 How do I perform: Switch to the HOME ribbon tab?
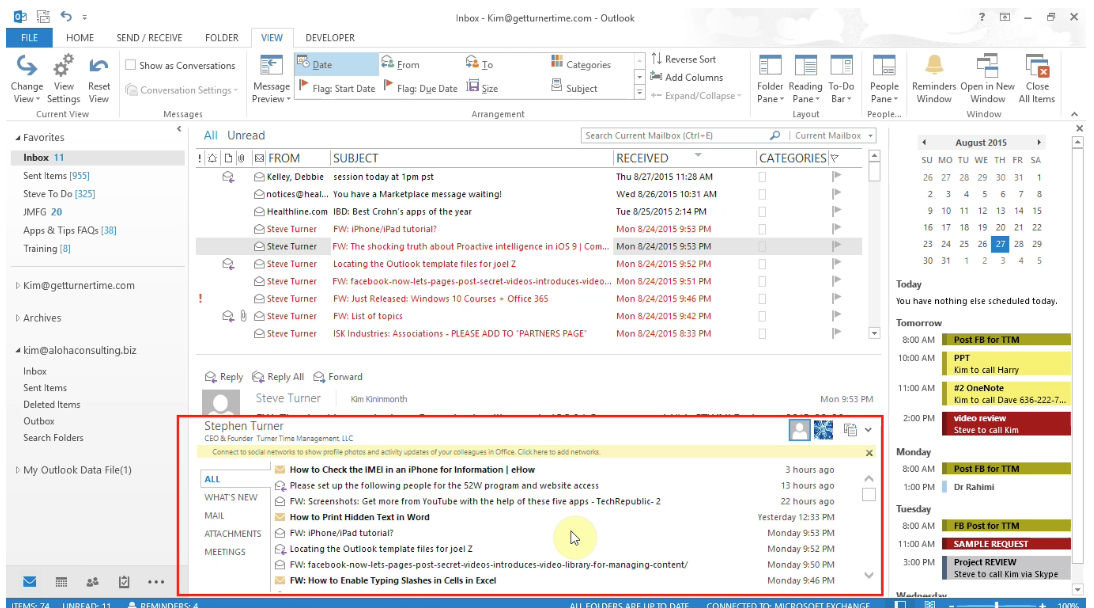[80, 38]
